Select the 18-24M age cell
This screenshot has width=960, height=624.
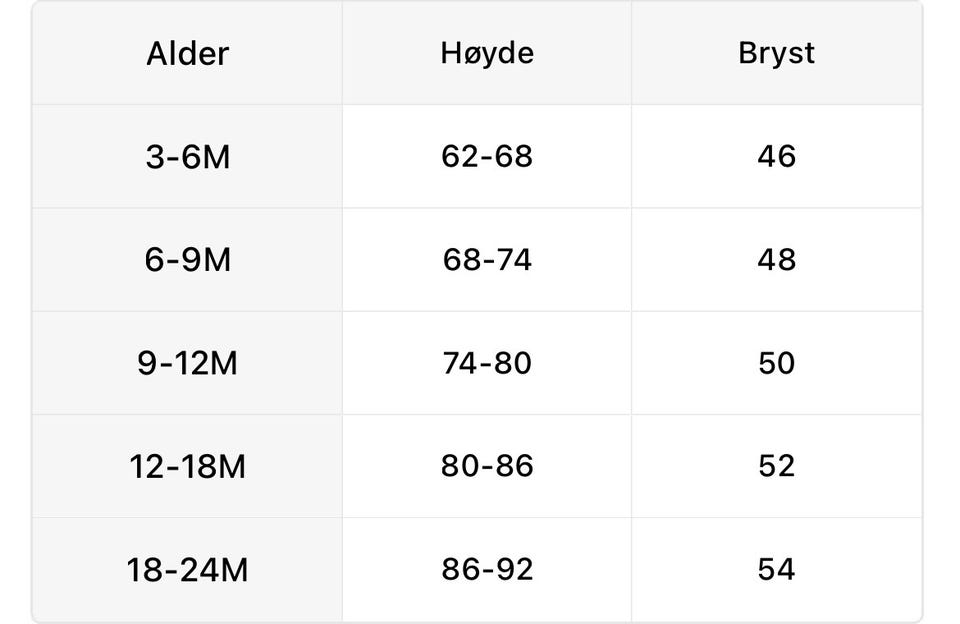[187, 569]
